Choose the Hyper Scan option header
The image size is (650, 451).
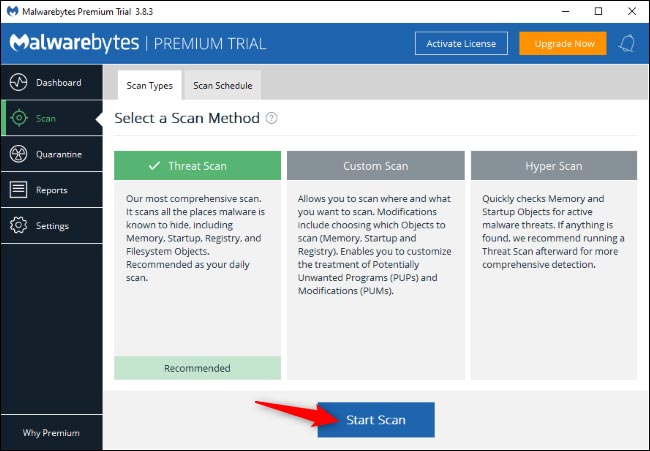(554, 165)
